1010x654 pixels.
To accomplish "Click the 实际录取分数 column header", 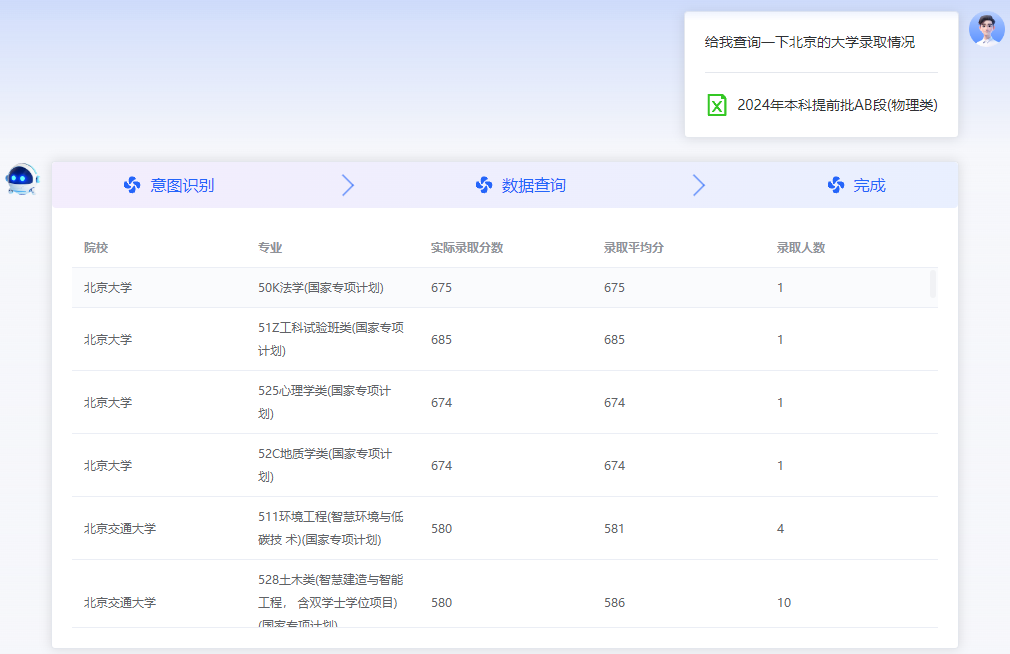I will coord(467,247).
